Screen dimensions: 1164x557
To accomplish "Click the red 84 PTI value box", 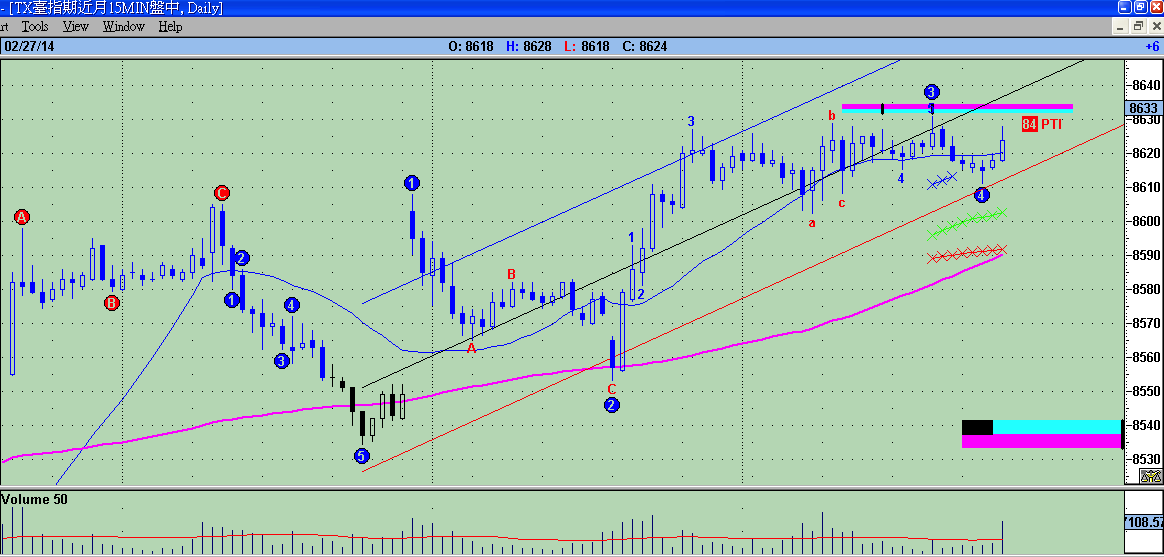I will click(1029, 124).
